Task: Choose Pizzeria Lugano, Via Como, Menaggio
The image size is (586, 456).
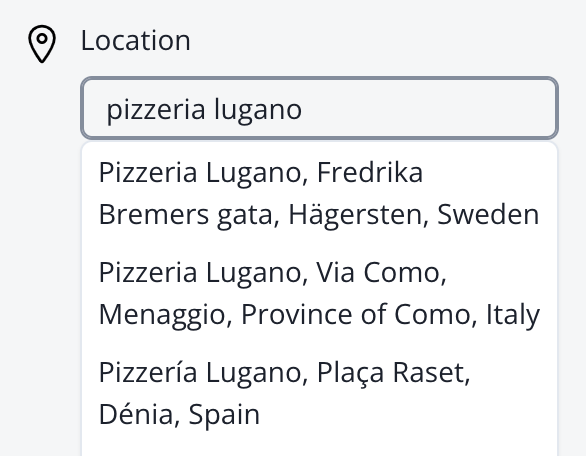Action: 320,293
